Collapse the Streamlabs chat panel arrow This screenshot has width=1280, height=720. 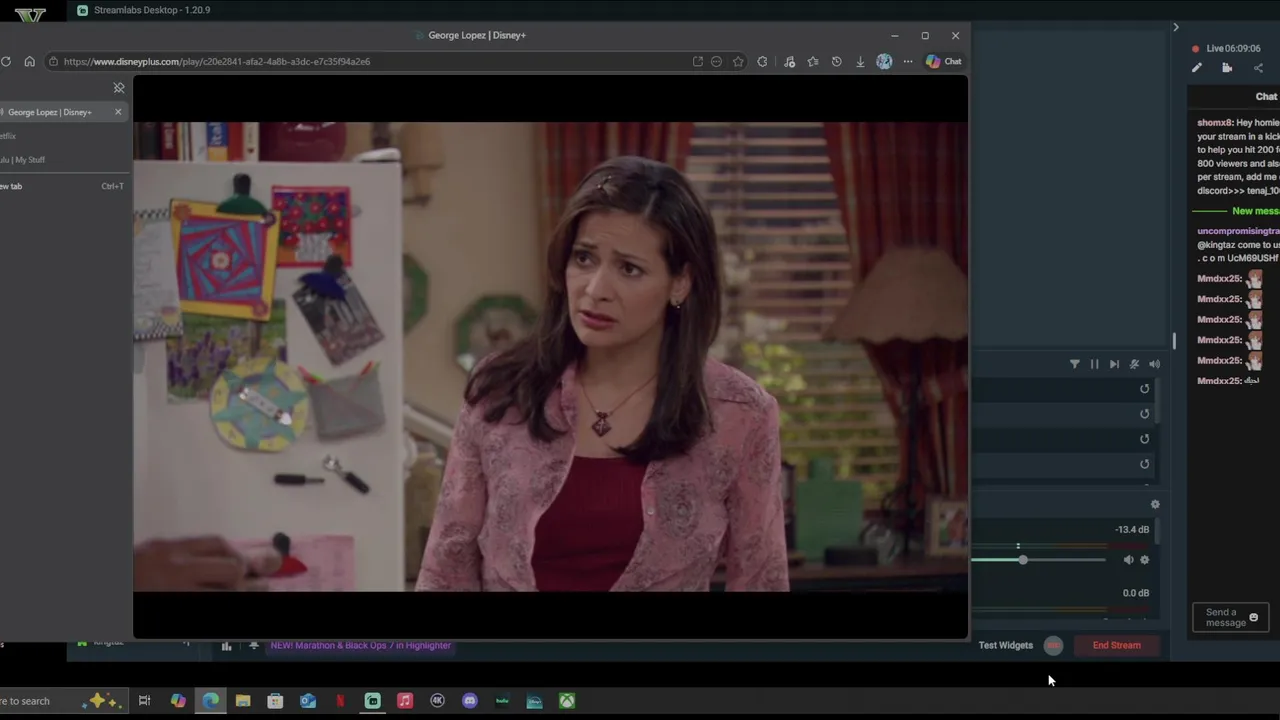click(x=1176, y=27)
